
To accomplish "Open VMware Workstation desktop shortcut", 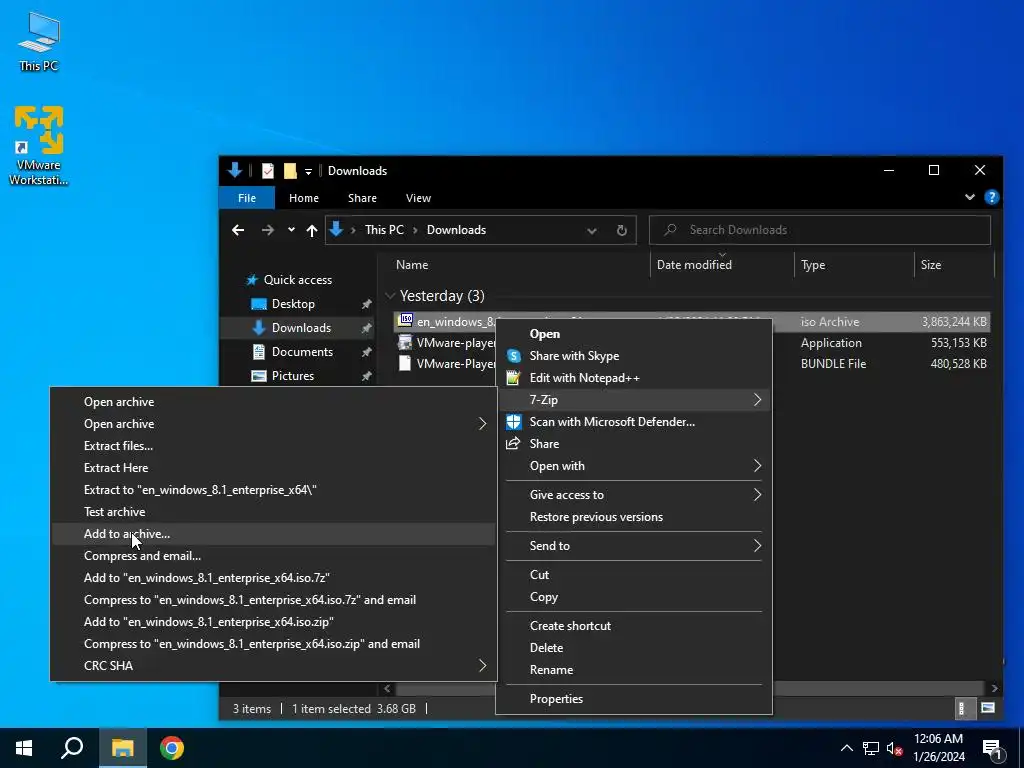I will (x=39, y=145).
